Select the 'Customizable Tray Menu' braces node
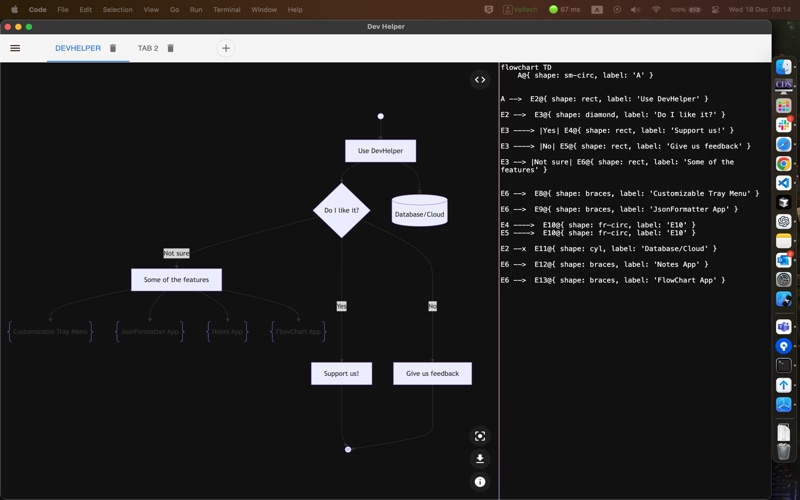800x500 pixels. tap(50, 331)
